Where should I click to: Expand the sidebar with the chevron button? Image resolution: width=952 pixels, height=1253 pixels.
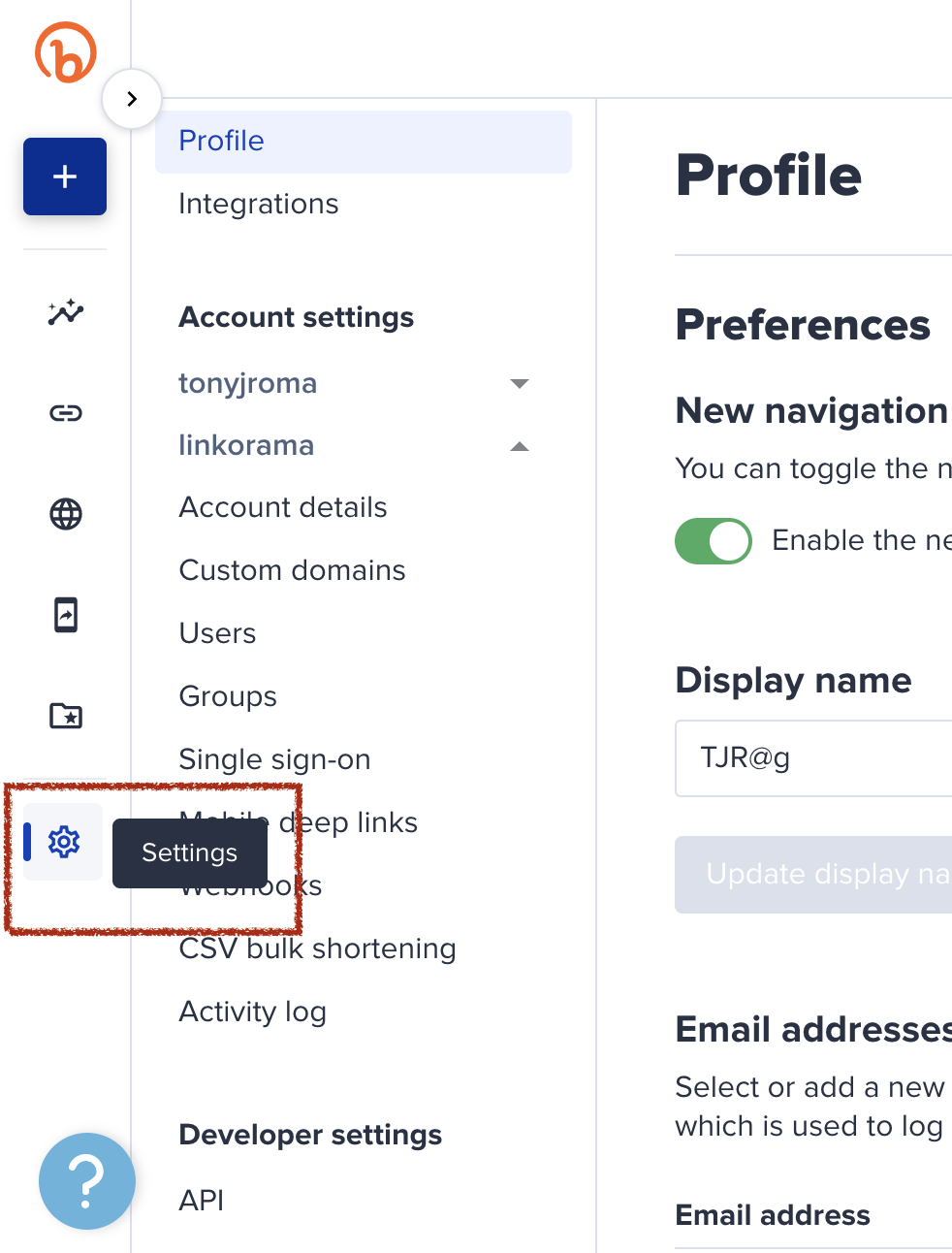(132, 99)
